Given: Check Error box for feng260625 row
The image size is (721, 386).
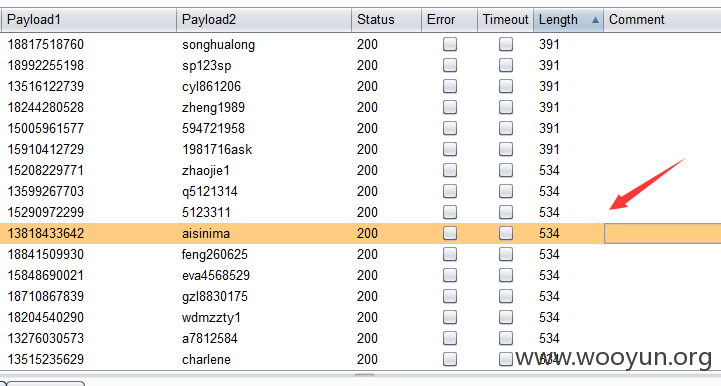Looking at the screenshot, I should (x=450, y=254).
